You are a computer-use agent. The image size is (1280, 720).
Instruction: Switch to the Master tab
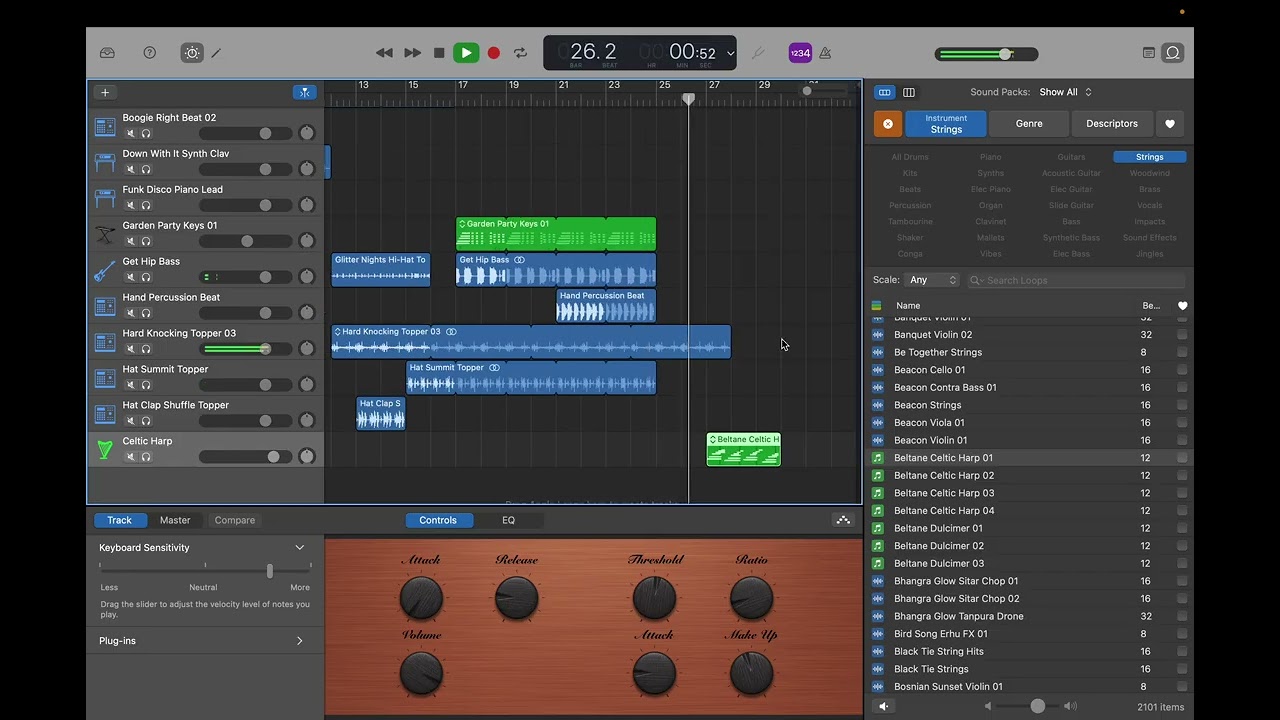pyautogui.click(x=175, y=520)
